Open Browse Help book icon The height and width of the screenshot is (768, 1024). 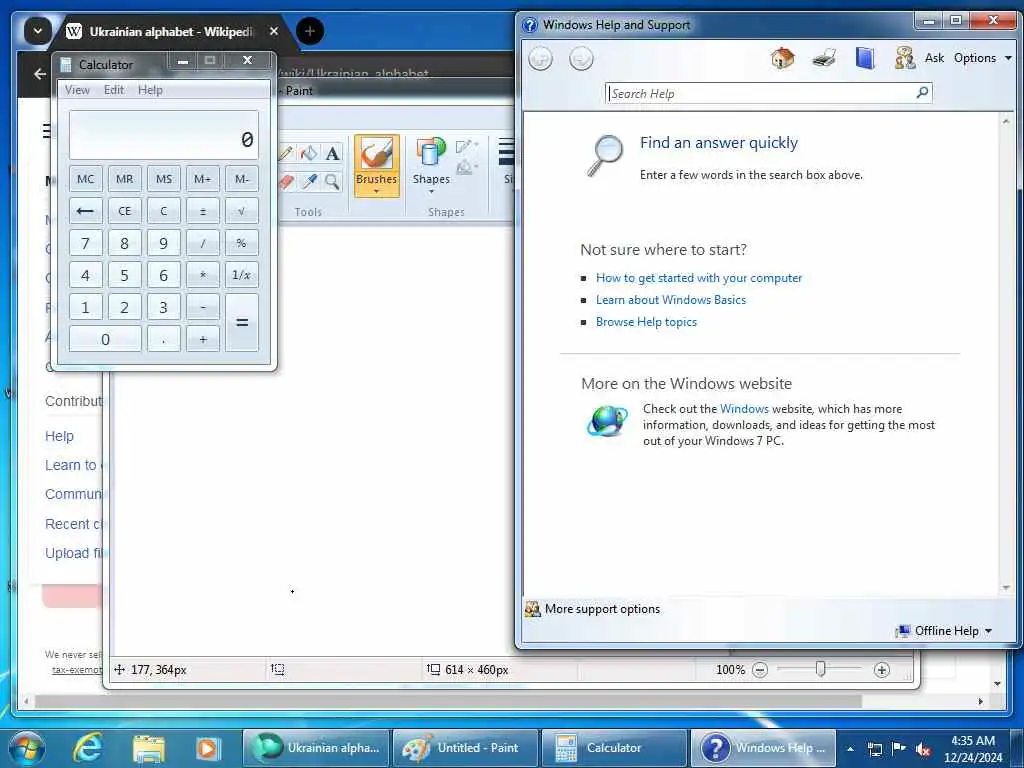(x=865, y=58)
